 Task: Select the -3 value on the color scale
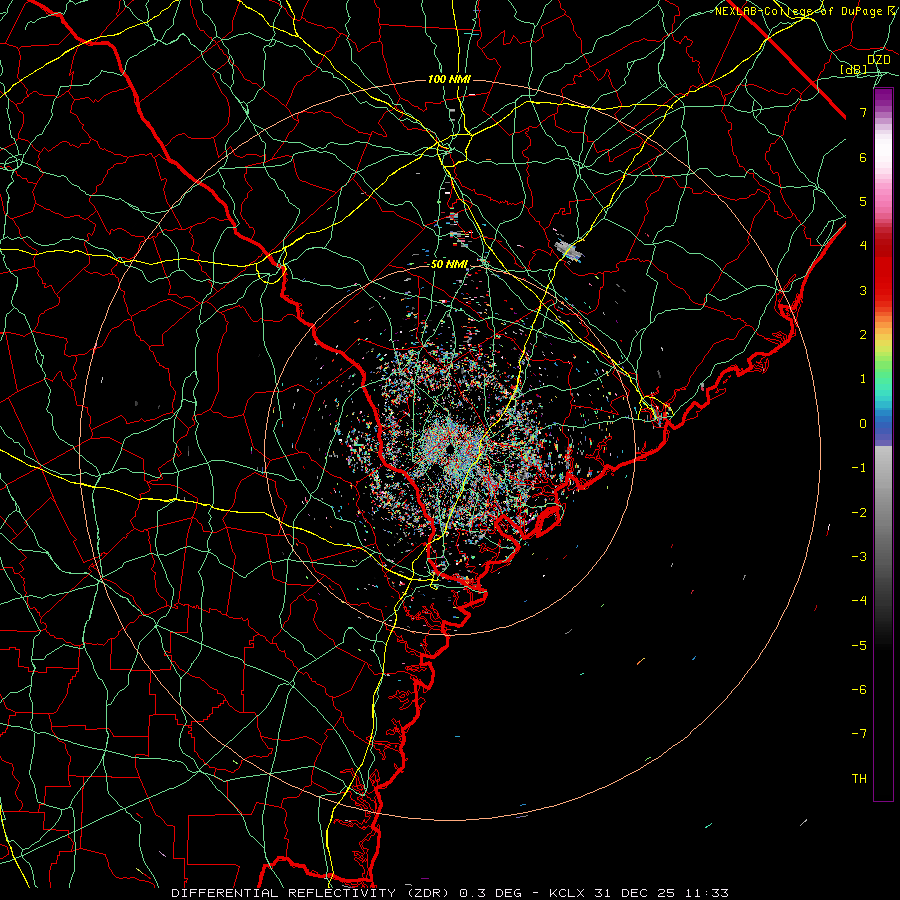click(859, 557)
